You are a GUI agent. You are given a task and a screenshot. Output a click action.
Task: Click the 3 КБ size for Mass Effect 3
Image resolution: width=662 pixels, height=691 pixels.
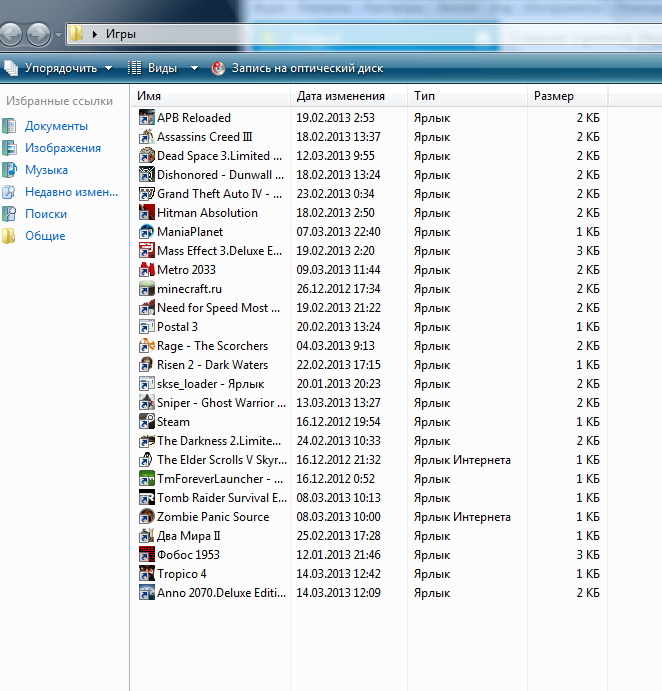pos(588,251)
